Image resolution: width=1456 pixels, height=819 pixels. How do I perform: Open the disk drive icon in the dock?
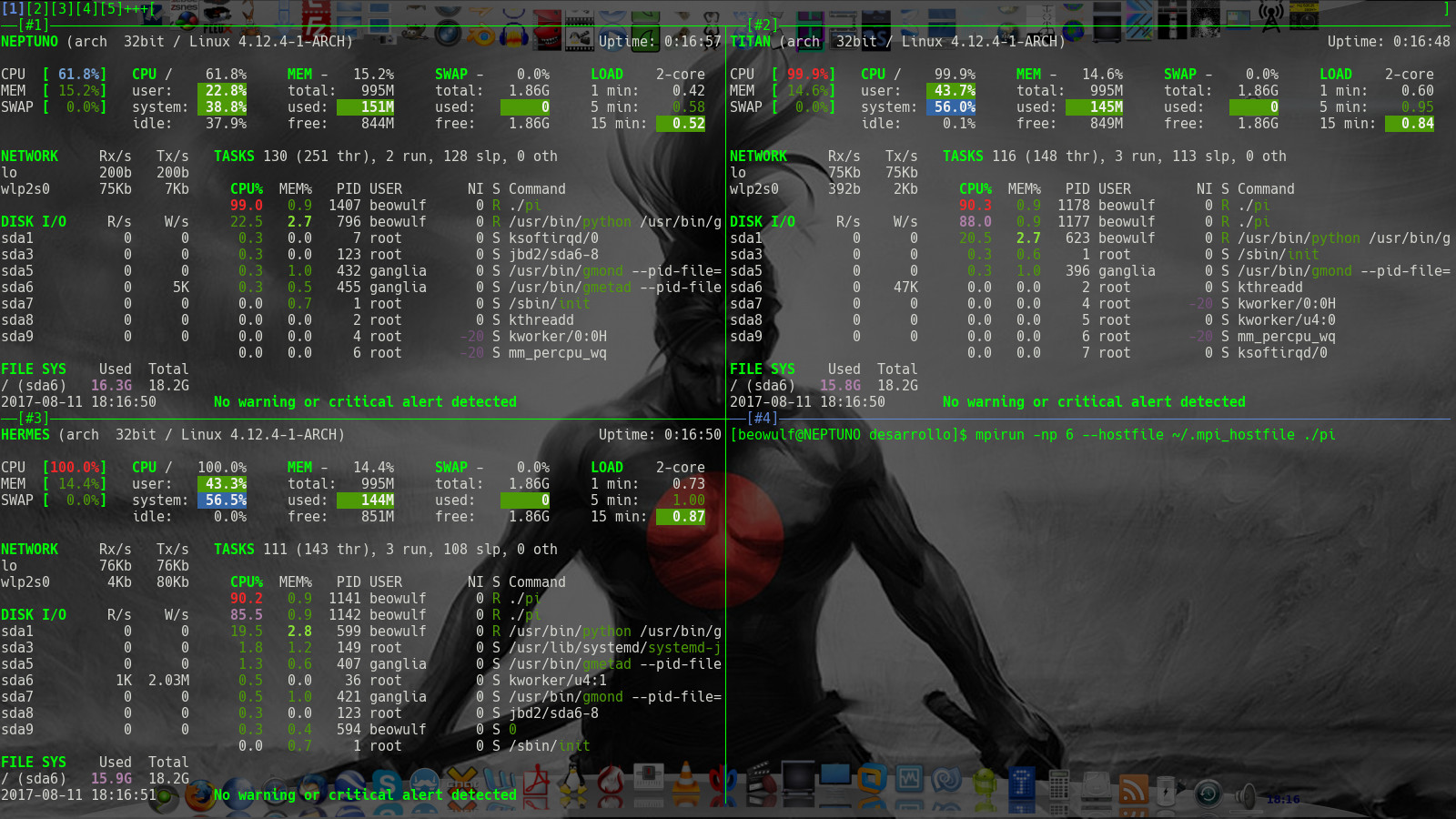[1097, 785]
